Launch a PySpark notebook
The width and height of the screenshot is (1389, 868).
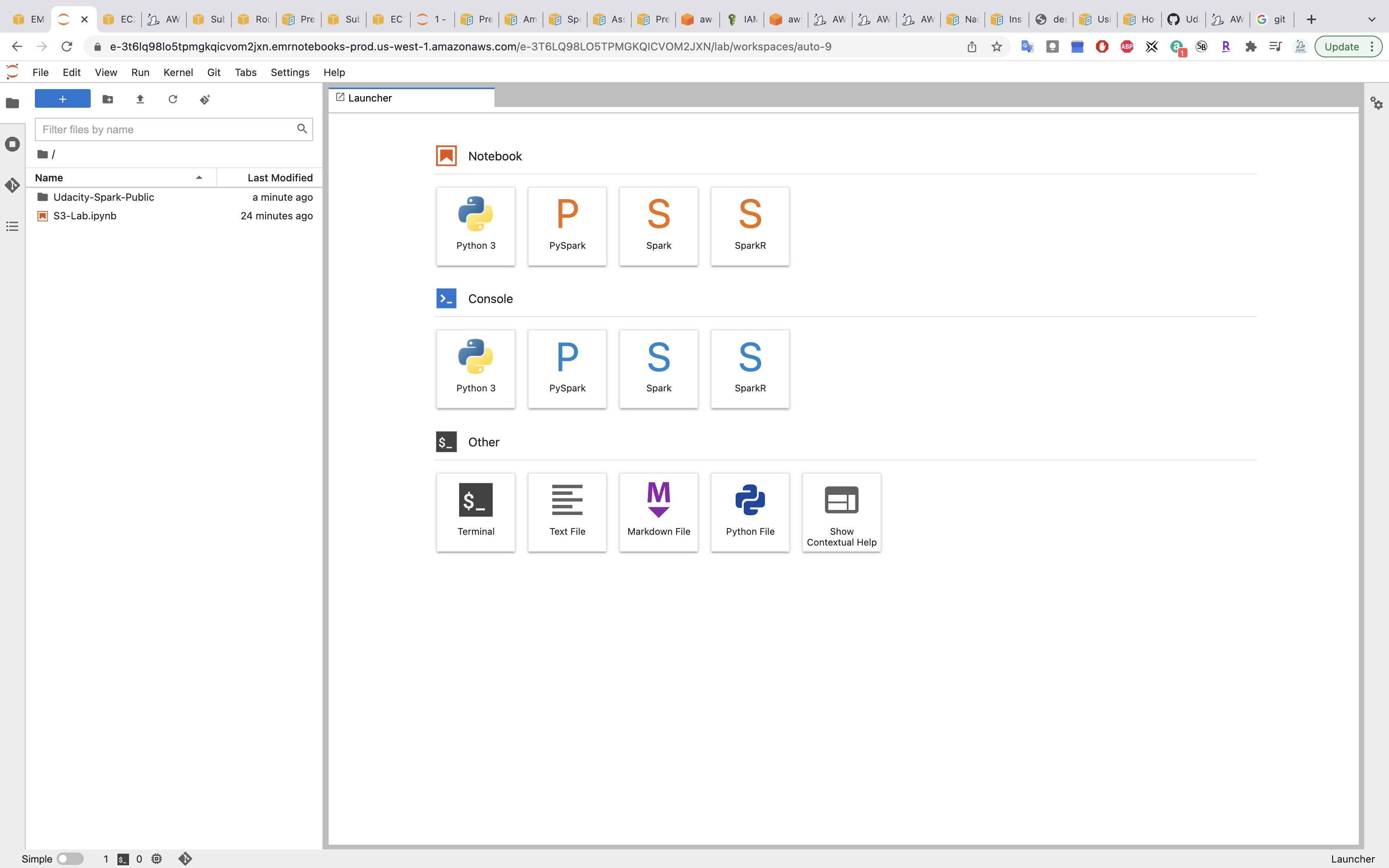click(567, 226)
